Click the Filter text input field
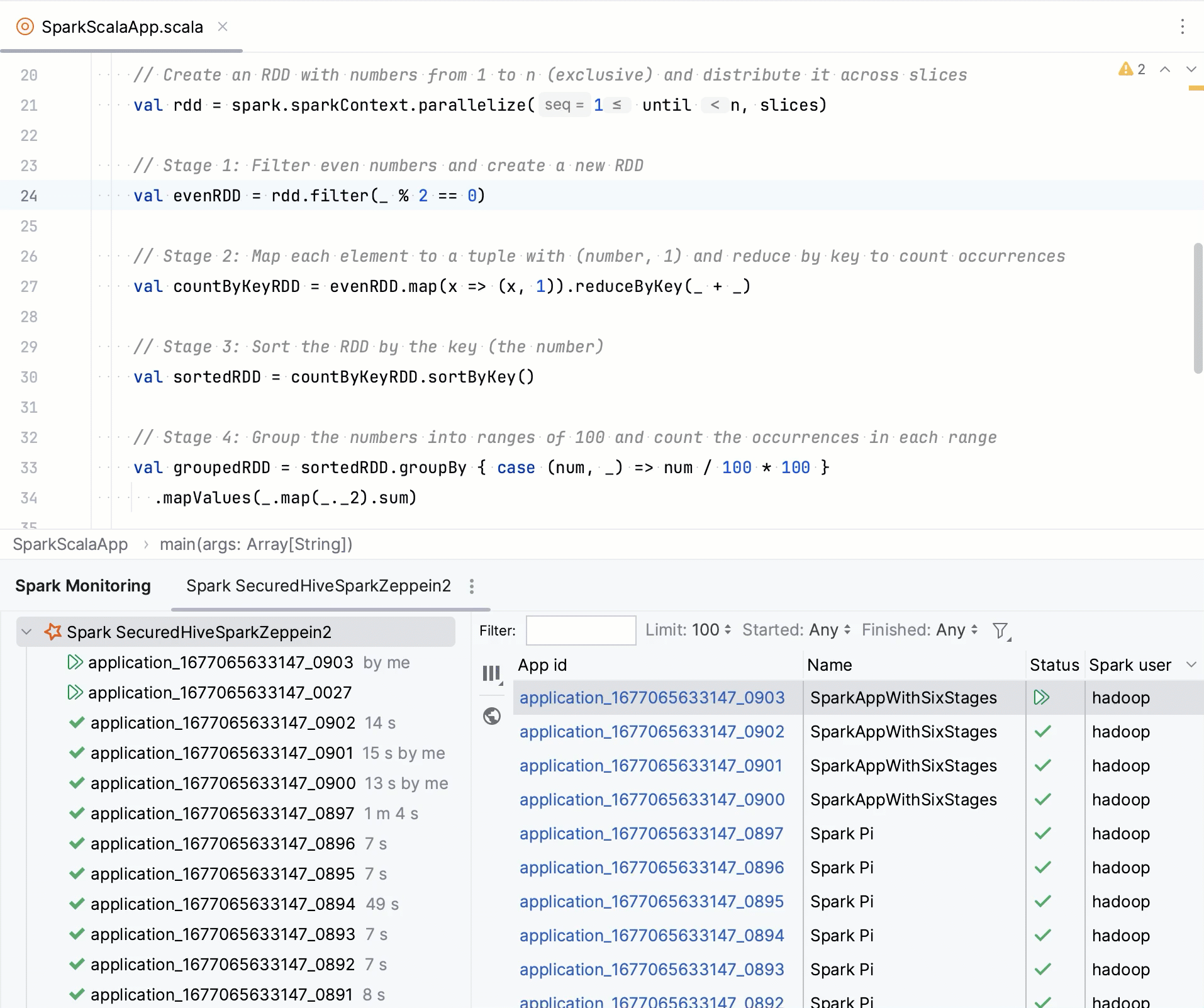 coord(581,630)
